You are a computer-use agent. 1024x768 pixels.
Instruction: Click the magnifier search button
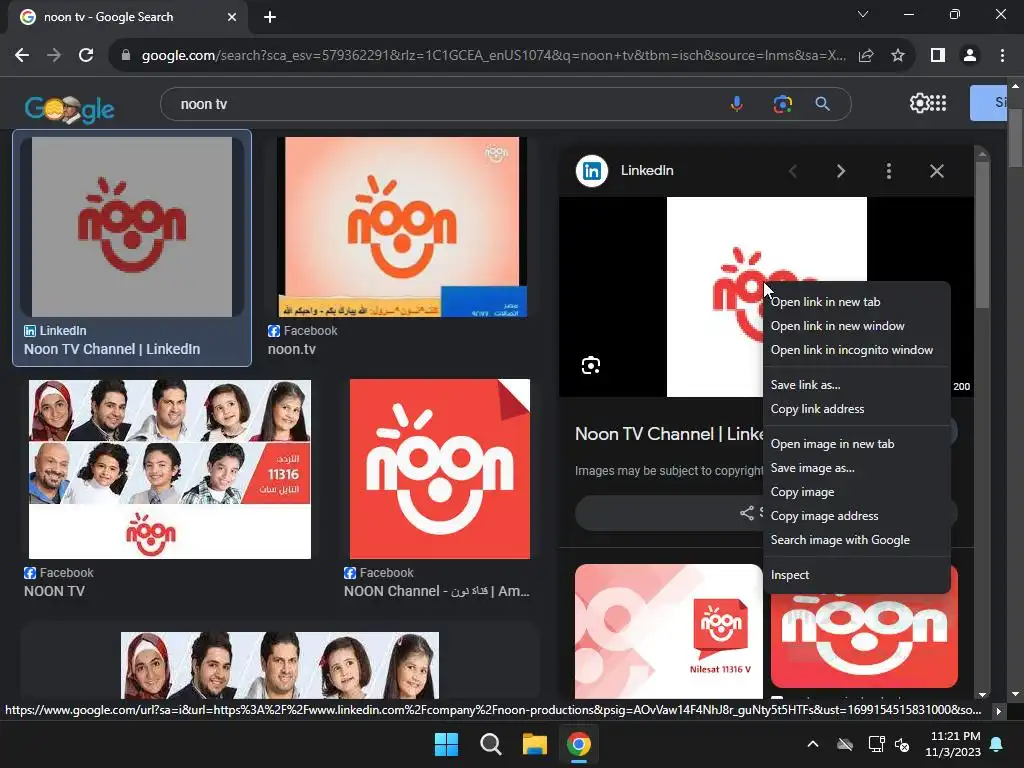click(823, 104)
